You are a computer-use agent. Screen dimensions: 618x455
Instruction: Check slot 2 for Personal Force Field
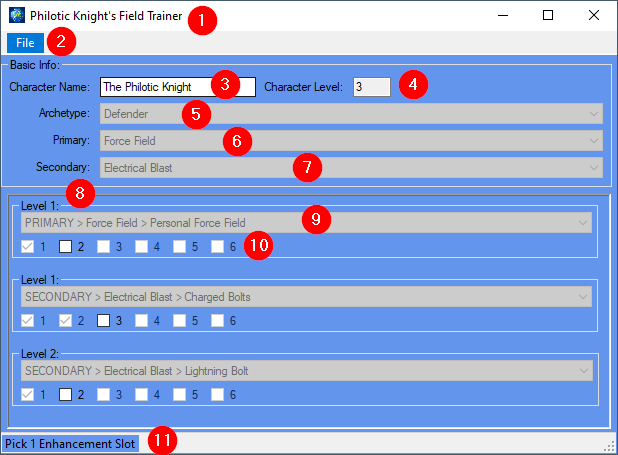[x=65, y=247]
